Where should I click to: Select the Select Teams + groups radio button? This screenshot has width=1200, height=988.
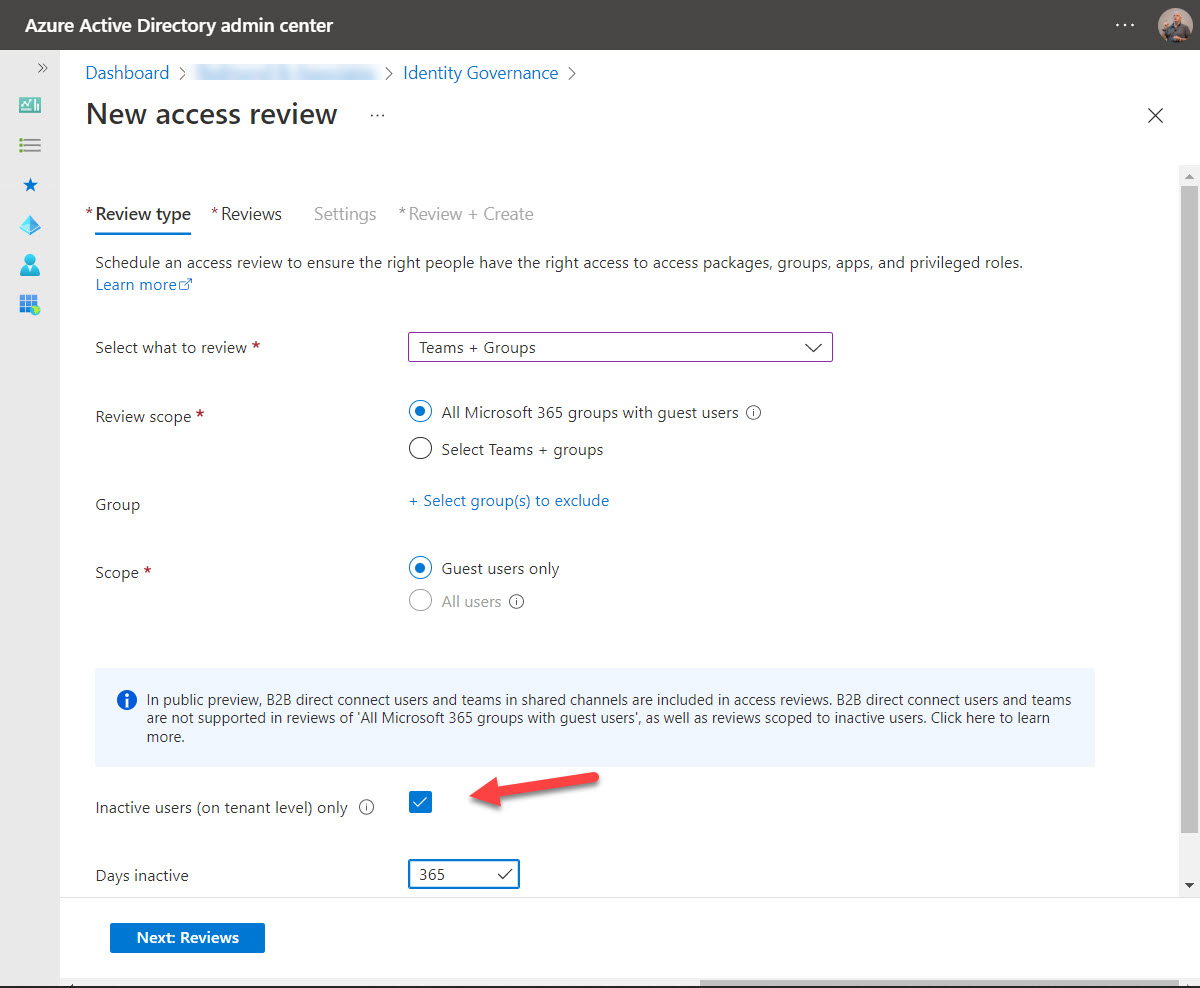point(421,449)
